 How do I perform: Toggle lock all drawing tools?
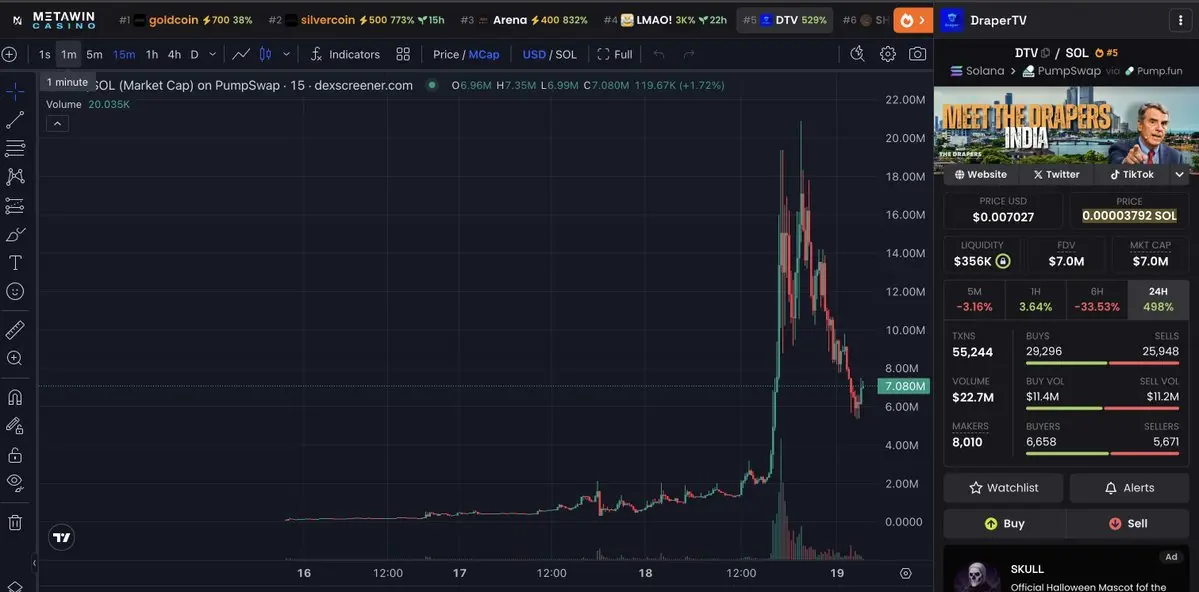[15, 454]
